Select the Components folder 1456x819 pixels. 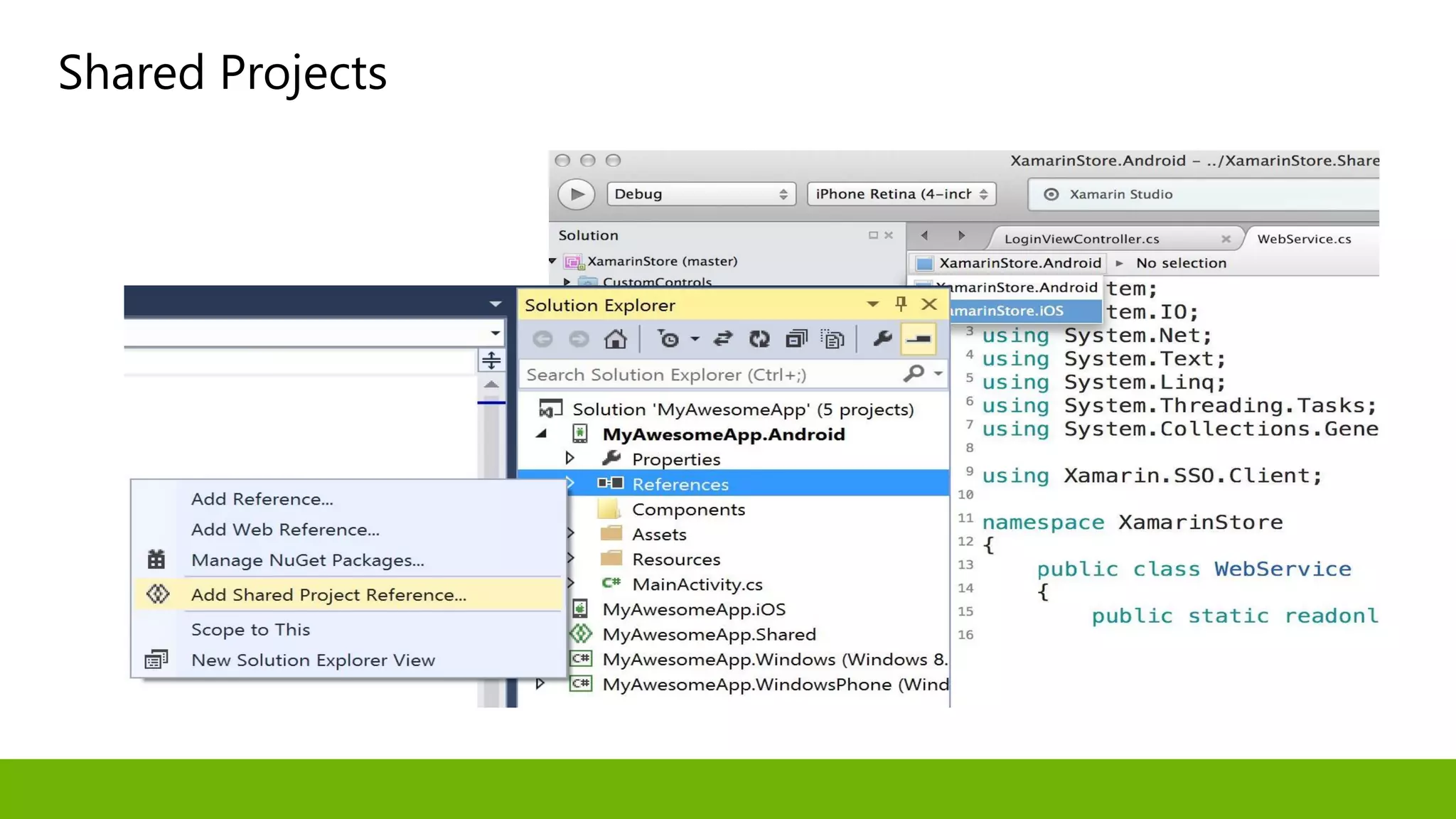(688, 510)
